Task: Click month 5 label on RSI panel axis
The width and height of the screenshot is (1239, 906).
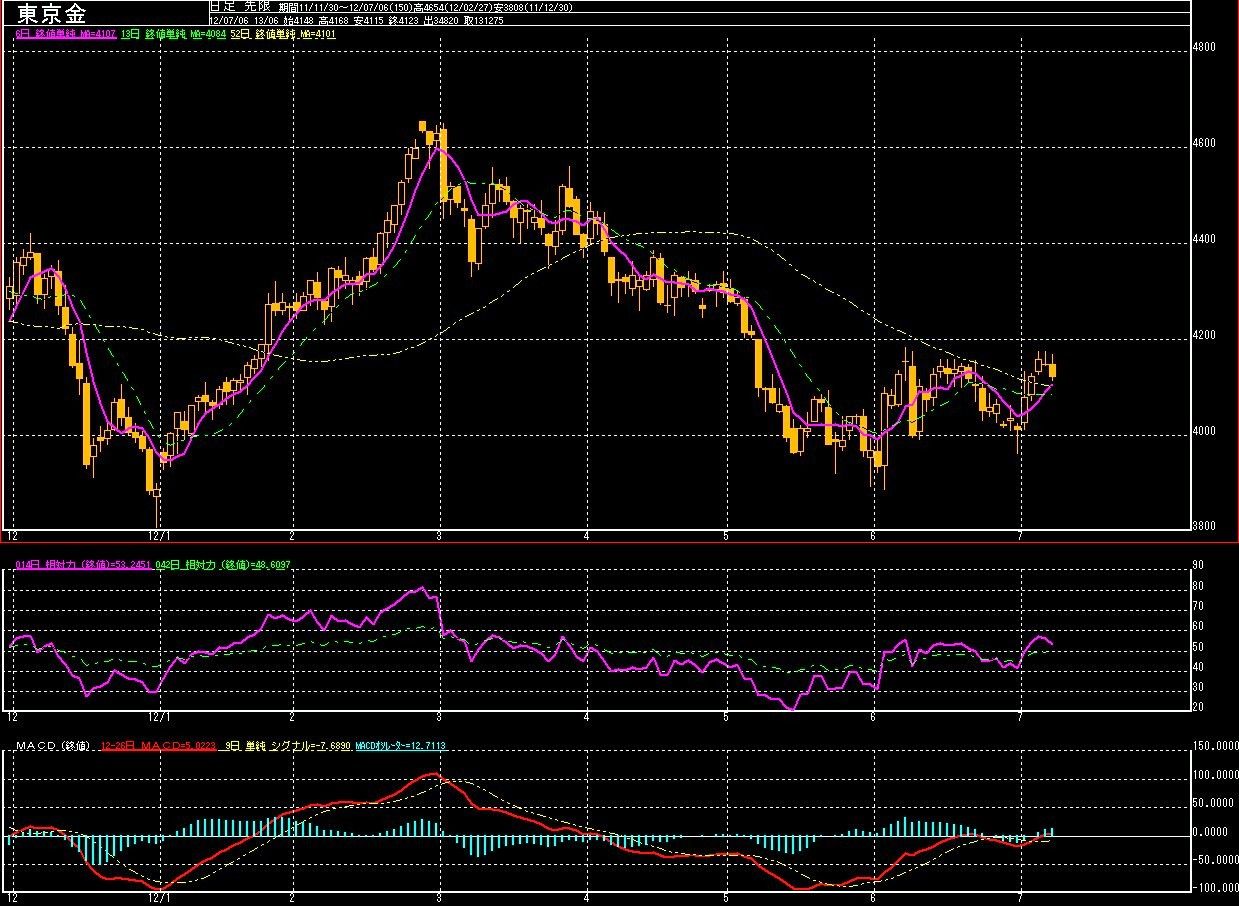Action: tap(726, 717)
